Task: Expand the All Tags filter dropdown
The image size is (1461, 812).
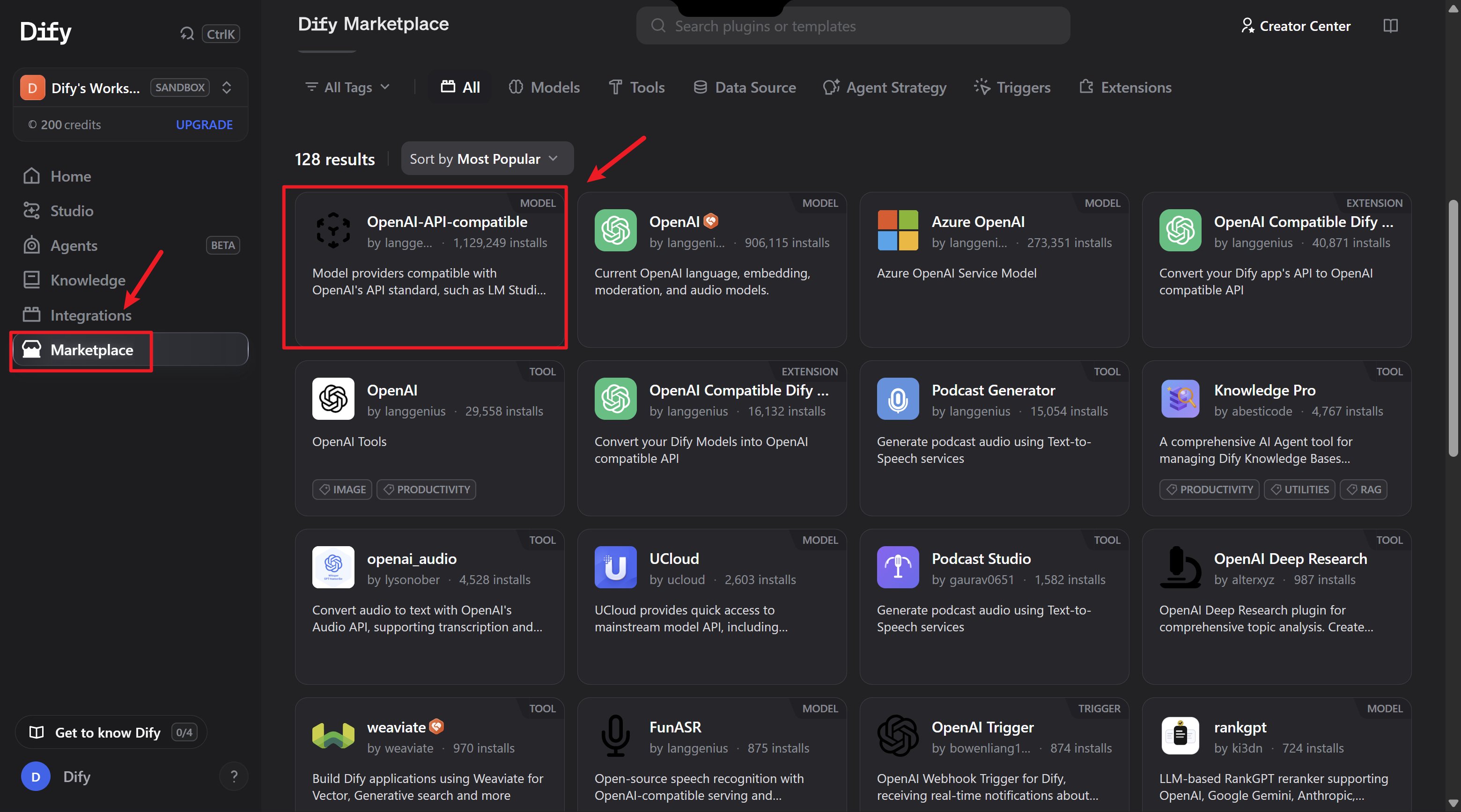Action: pos(347,88)
